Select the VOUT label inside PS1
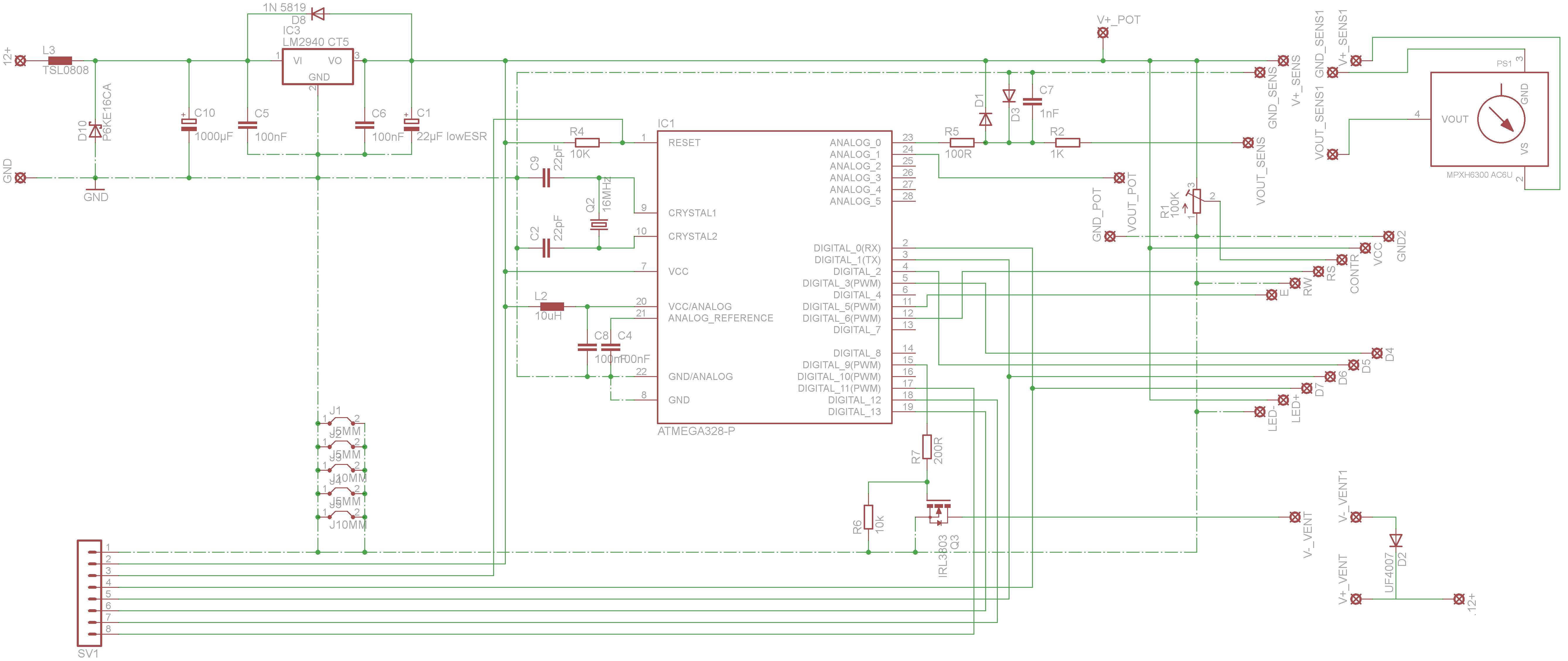 tap(1455, 119)
